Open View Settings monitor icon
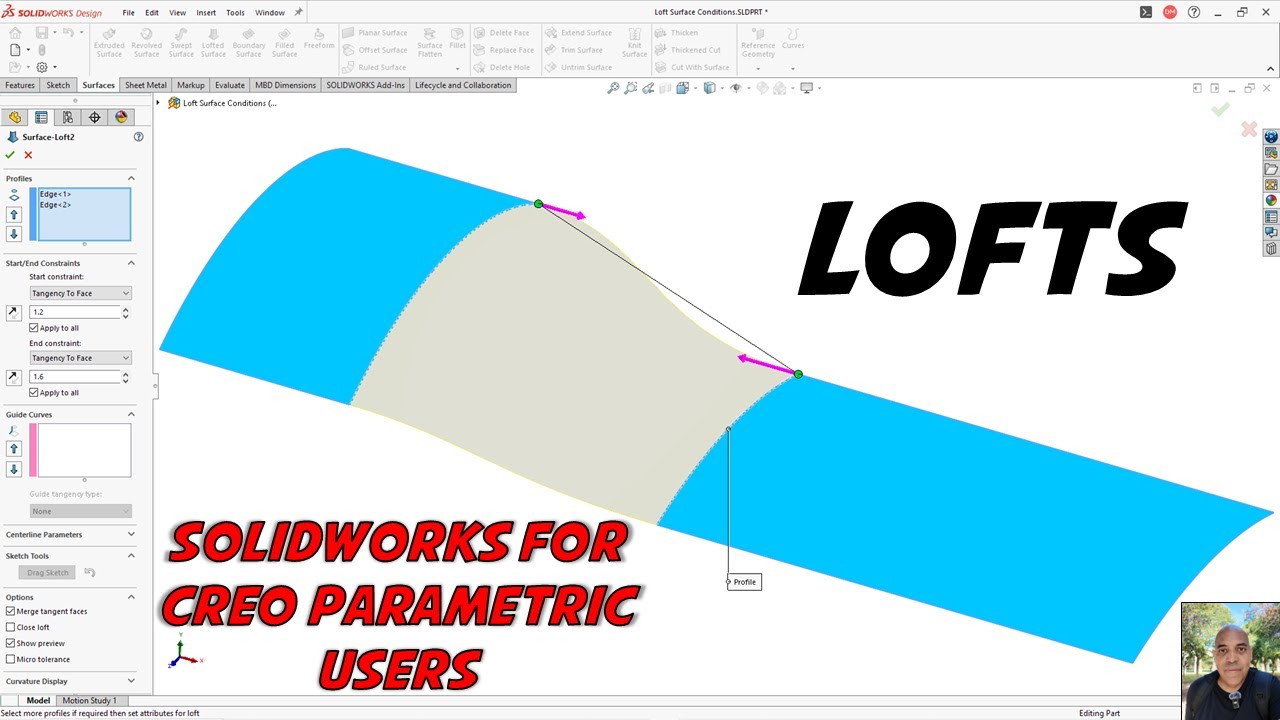Image resolution: width=1280 pixels, height=720 pixels. point(807,88)
